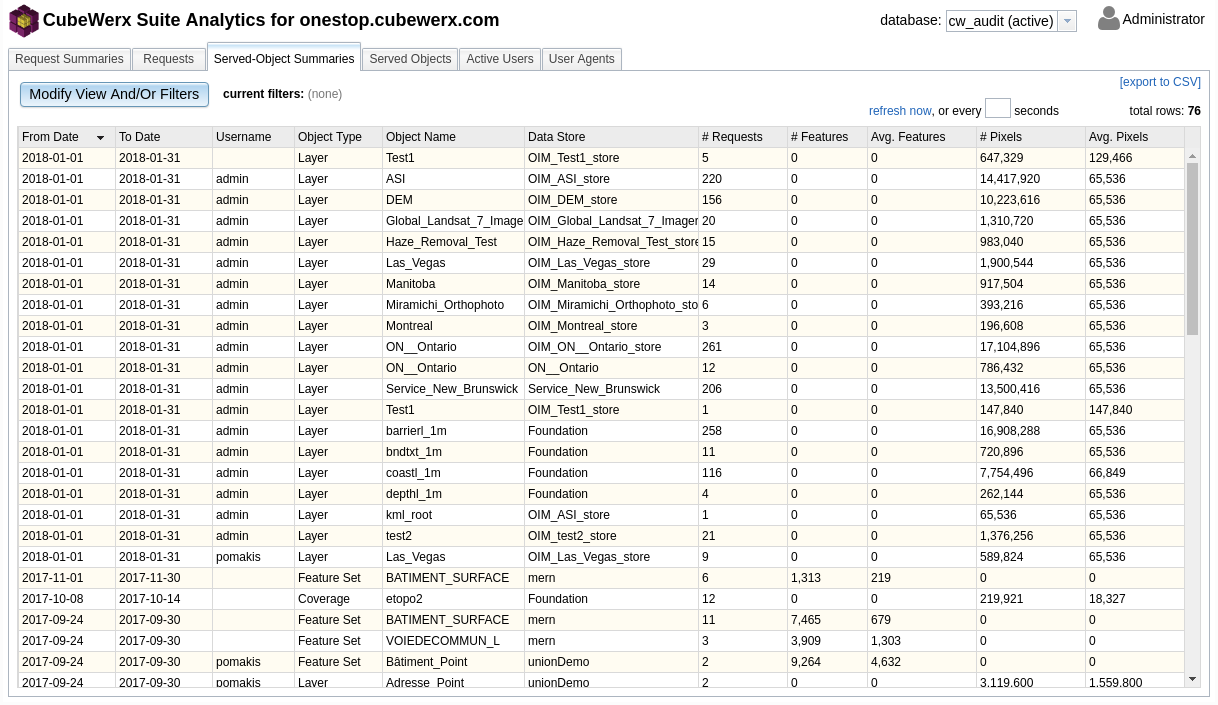Screen dimensions: 1218x705
Task: Sort by the Data Store column header
Action: 611,137
